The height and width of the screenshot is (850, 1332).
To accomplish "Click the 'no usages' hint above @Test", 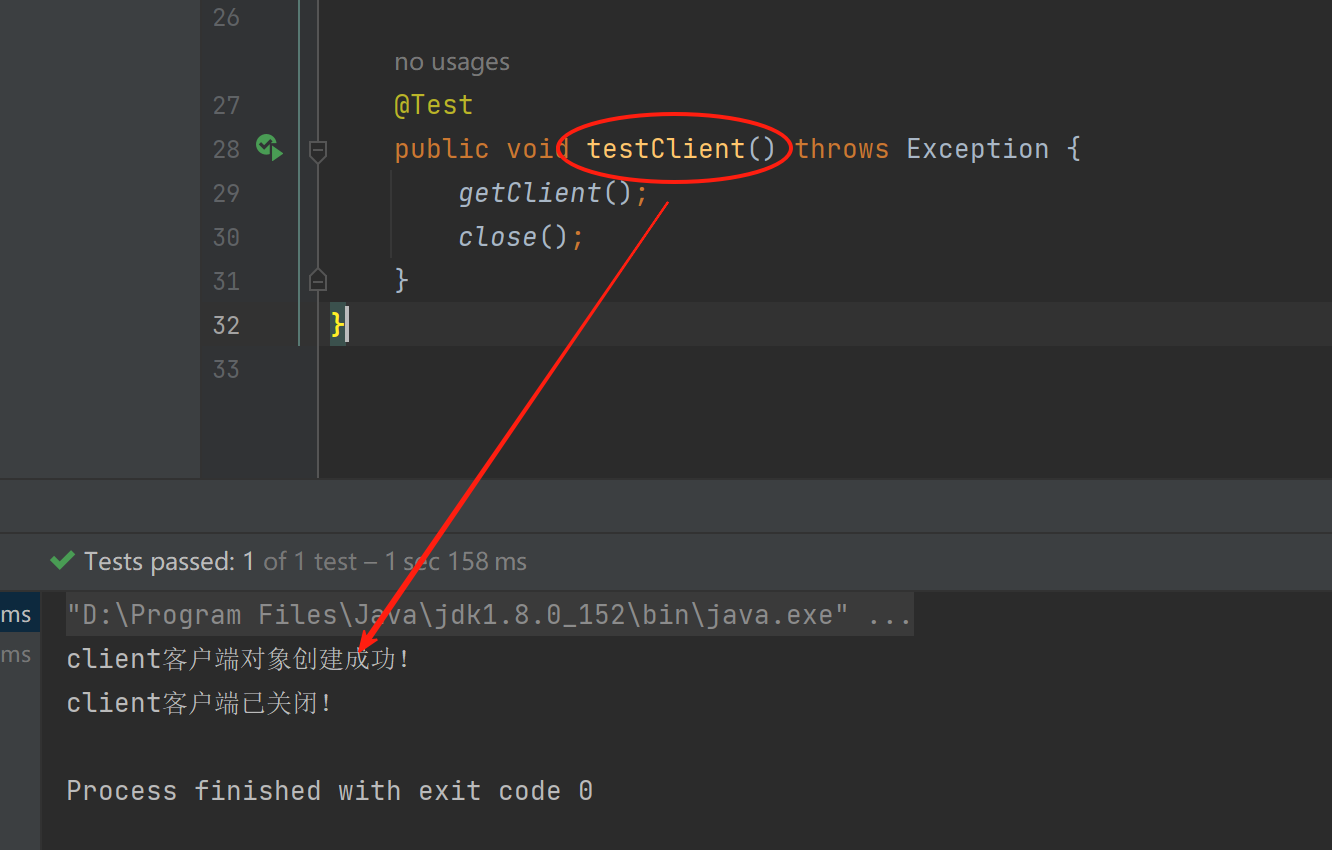I will 452,62.
